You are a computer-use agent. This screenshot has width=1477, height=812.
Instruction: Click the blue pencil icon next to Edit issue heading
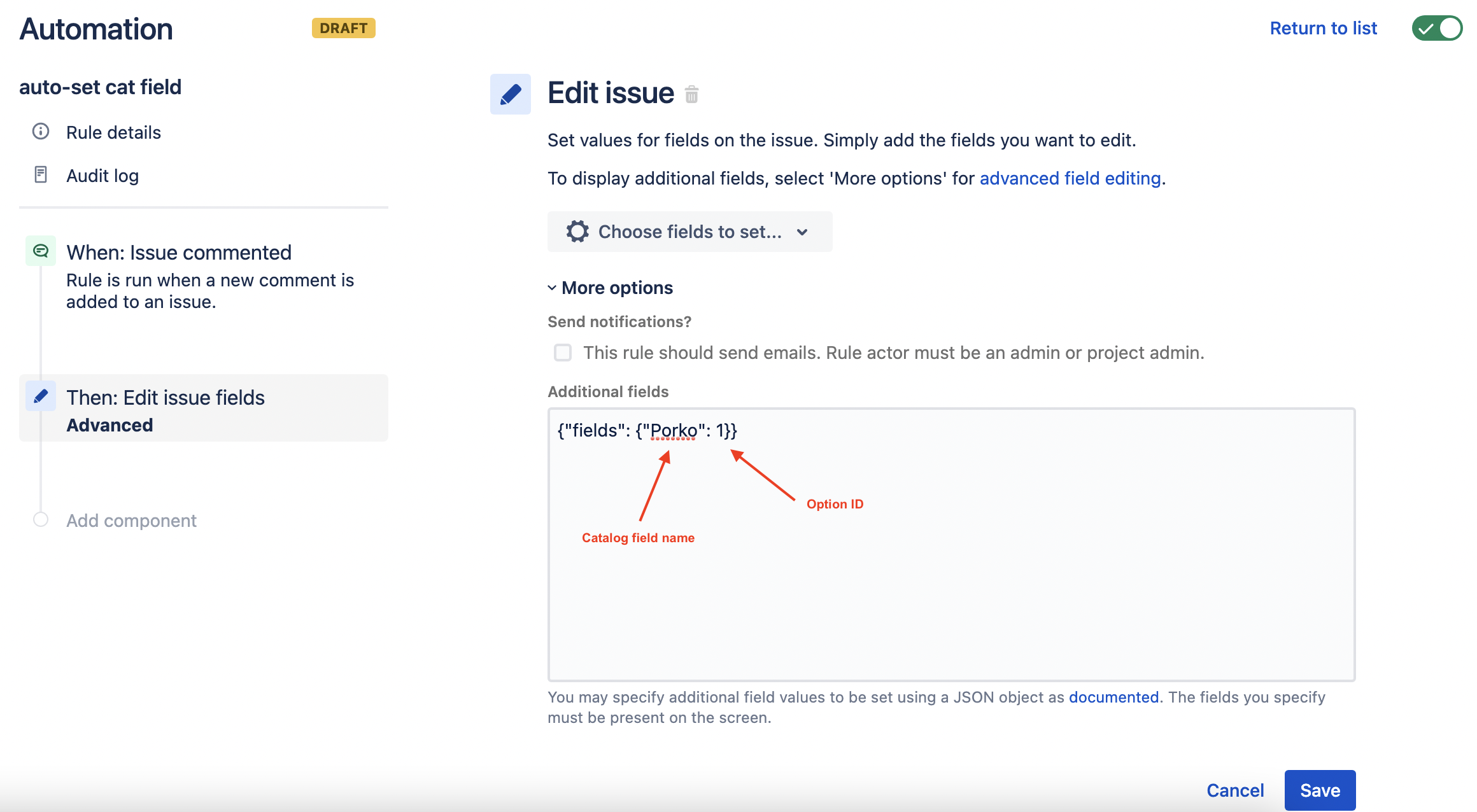[511, 94]
